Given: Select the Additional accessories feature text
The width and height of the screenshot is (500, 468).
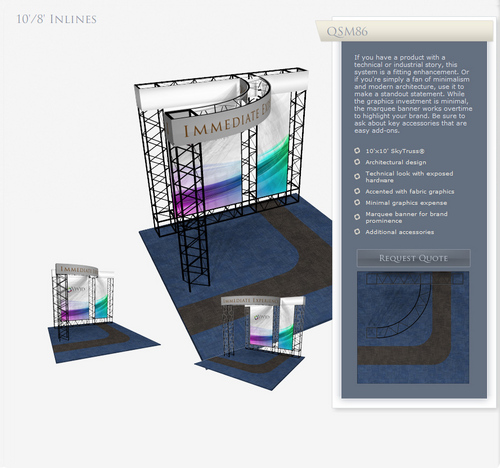Looking at the screenshot, I should [400, 232].
